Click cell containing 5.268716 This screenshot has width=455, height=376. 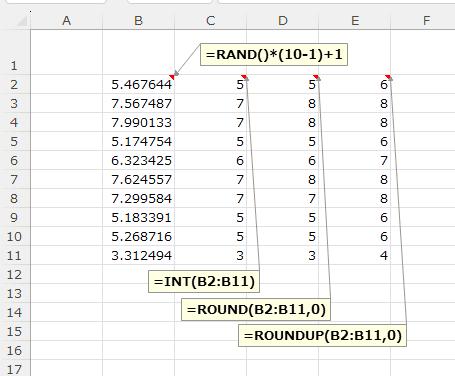[x=138, y=236]
